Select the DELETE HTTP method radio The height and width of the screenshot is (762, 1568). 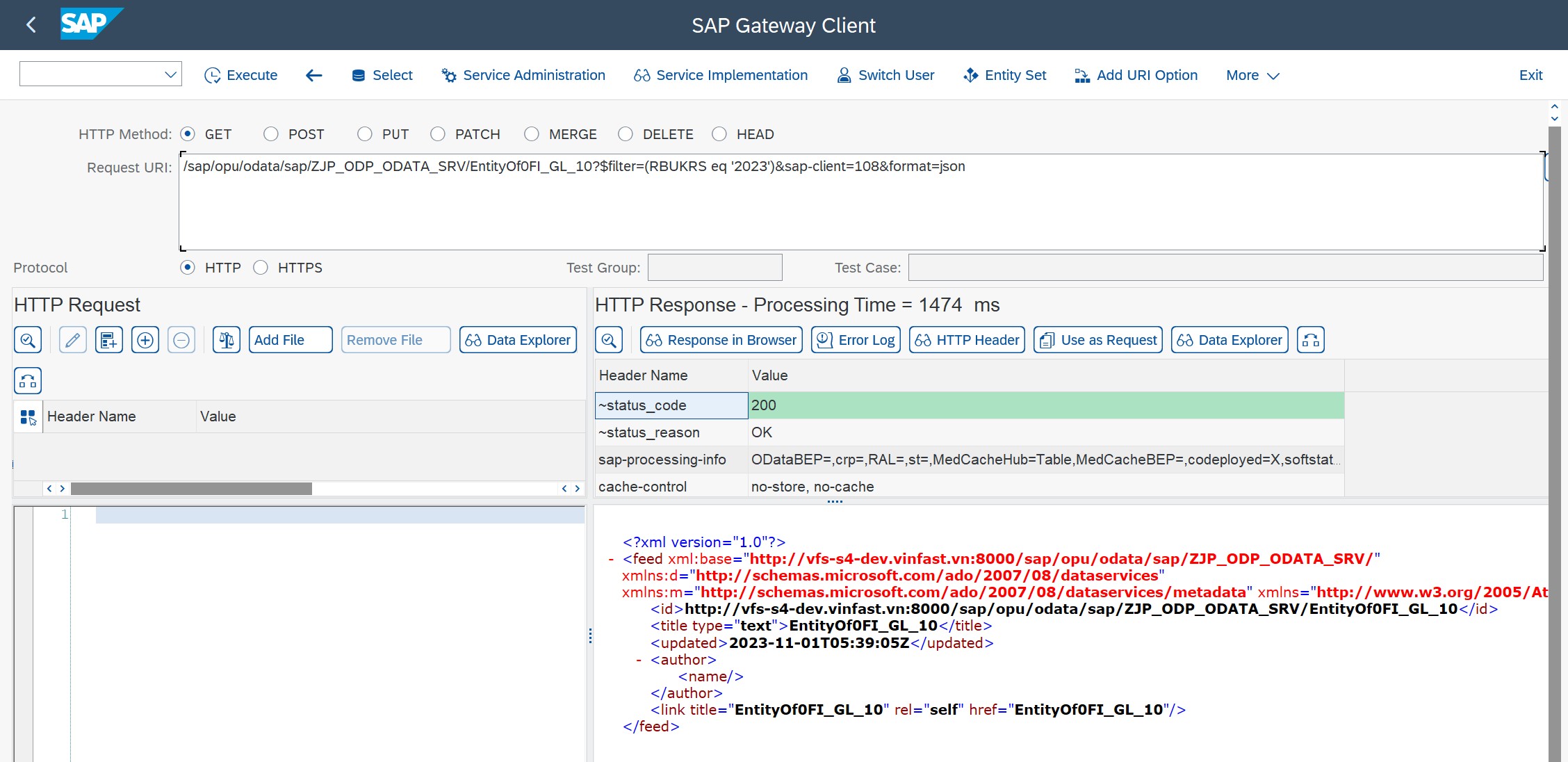pos(626,134)
